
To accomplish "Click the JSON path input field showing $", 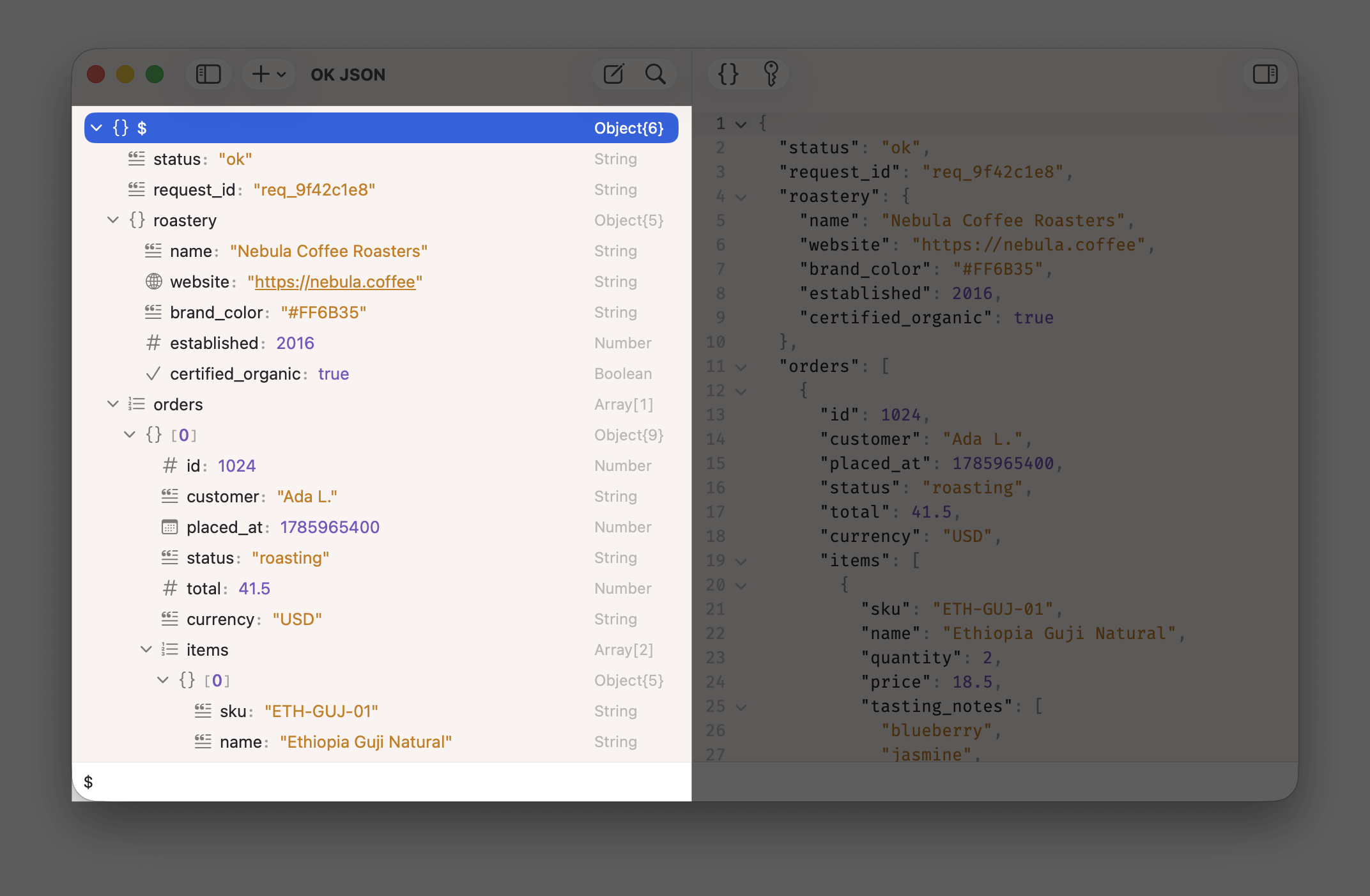I will click(x=381, y=782).
